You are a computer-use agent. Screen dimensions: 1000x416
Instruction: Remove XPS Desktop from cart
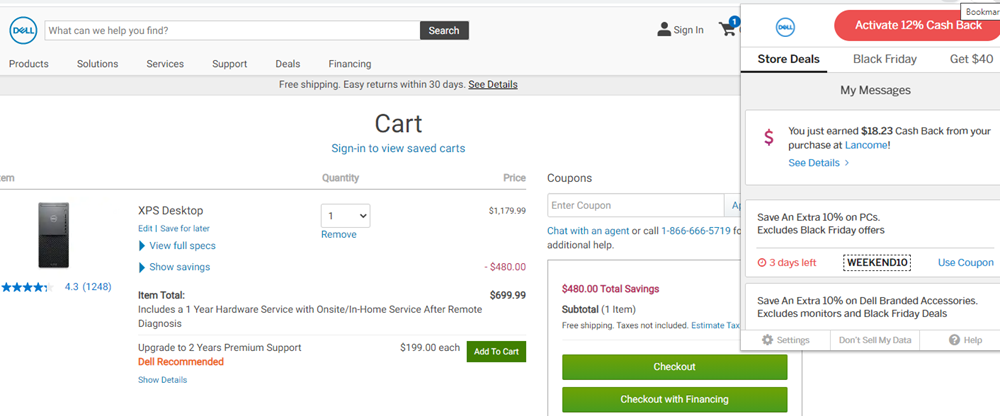[x=339, y=234]
